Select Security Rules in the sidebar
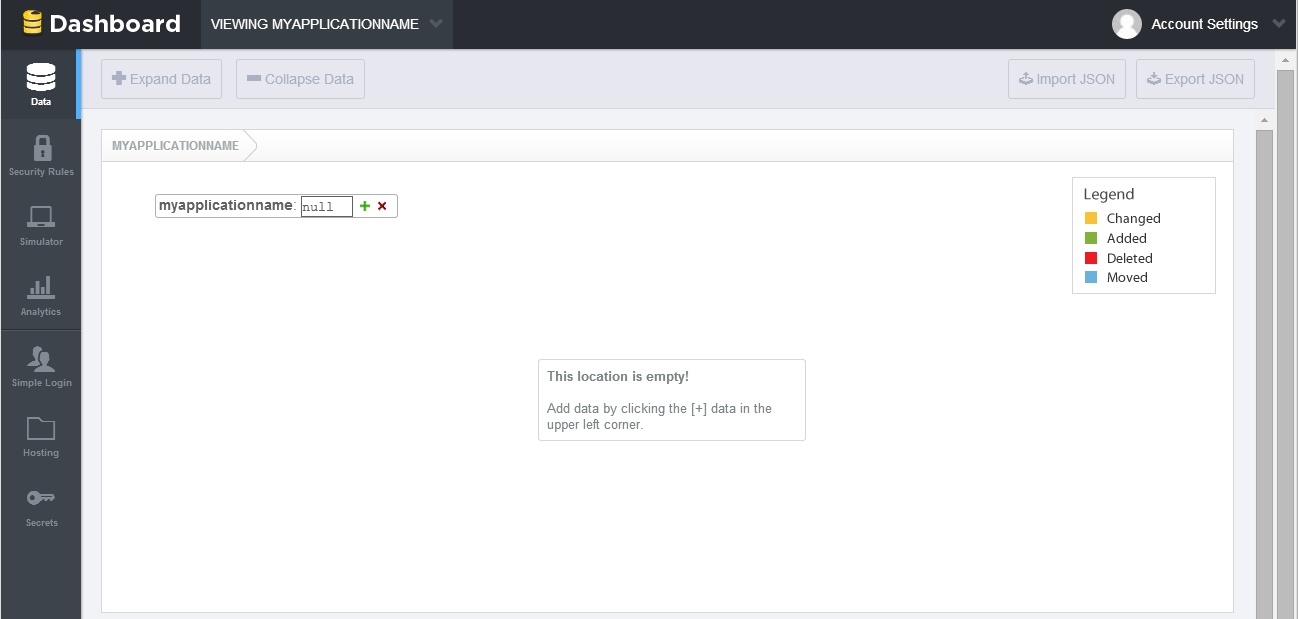Image resolution: width=1298 pixels, height=619 pixels. [40, 155]
